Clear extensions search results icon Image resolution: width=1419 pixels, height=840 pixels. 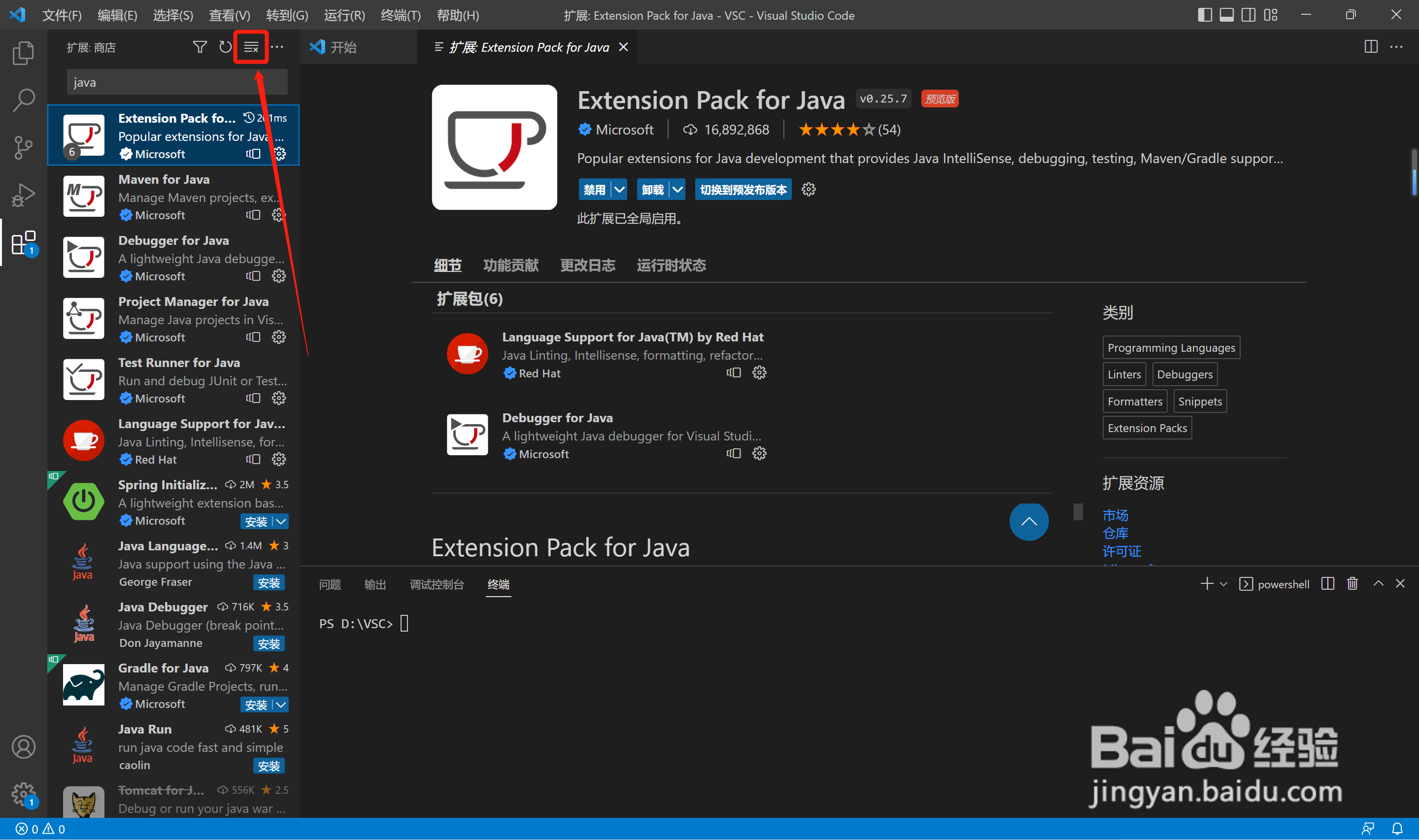click(x=251, y=47)
